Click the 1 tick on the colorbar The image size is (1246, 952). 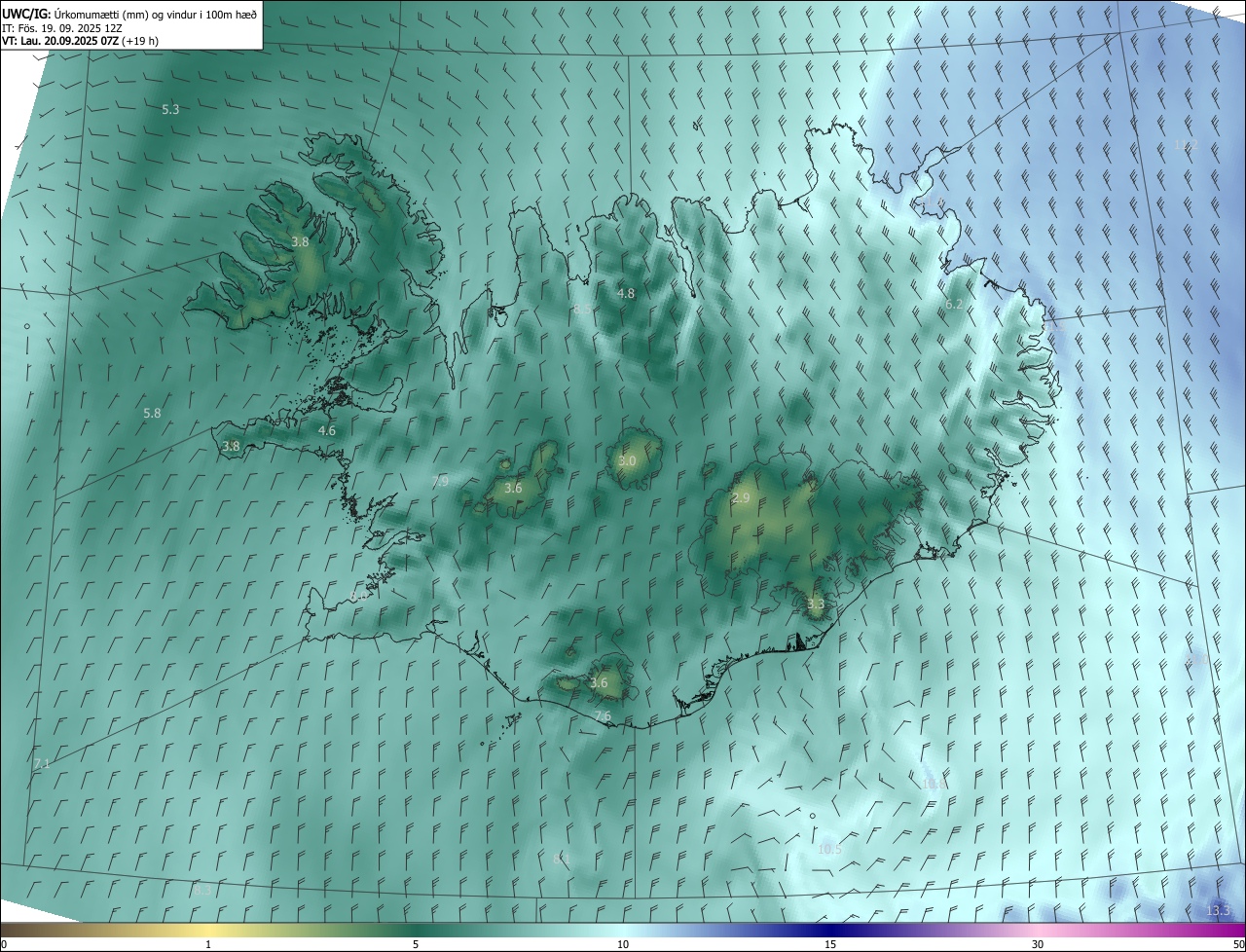[208, 944]
